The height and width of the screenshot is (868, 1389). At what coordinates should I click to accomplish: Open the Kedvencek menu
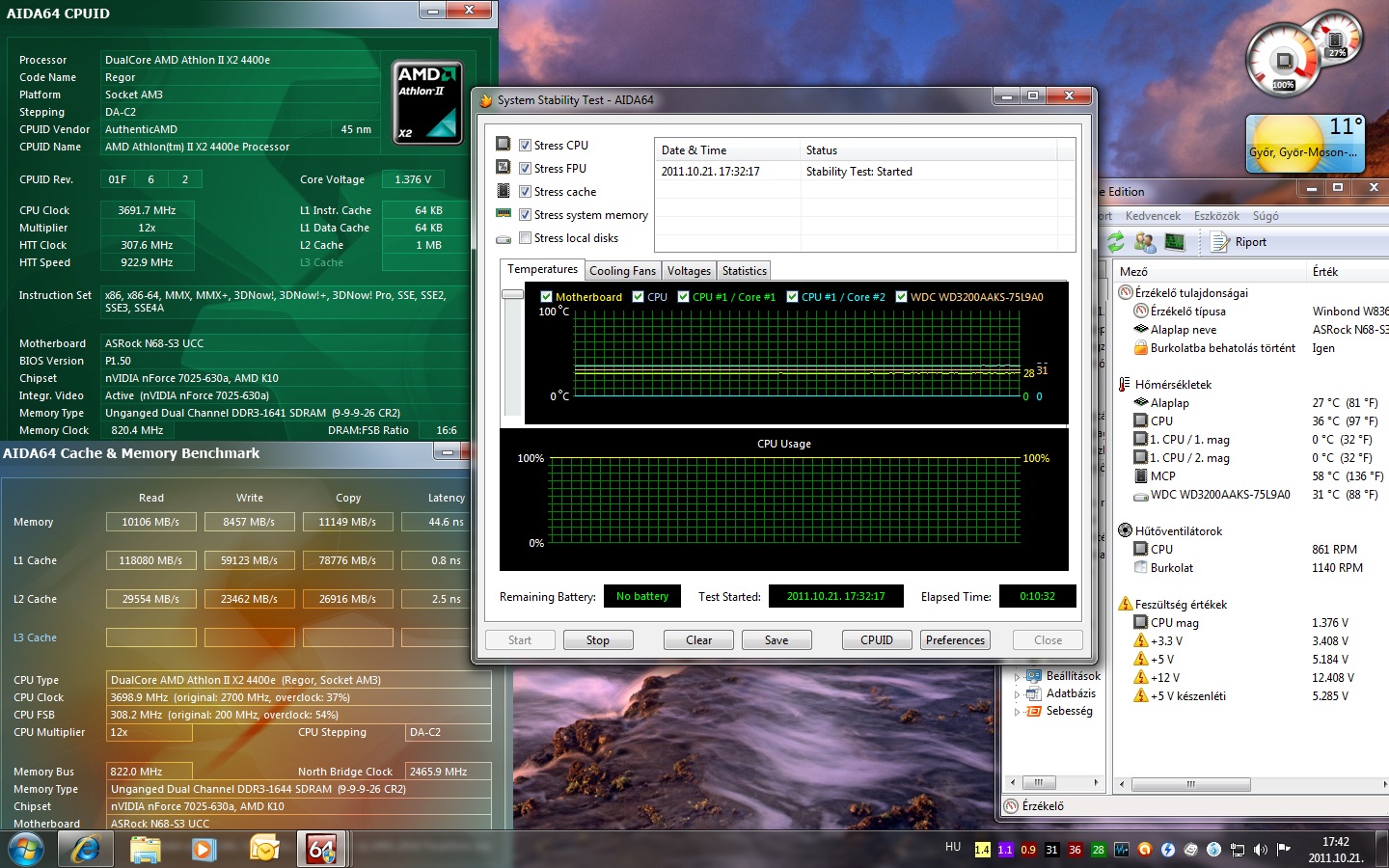click(x=1153, y=216)
